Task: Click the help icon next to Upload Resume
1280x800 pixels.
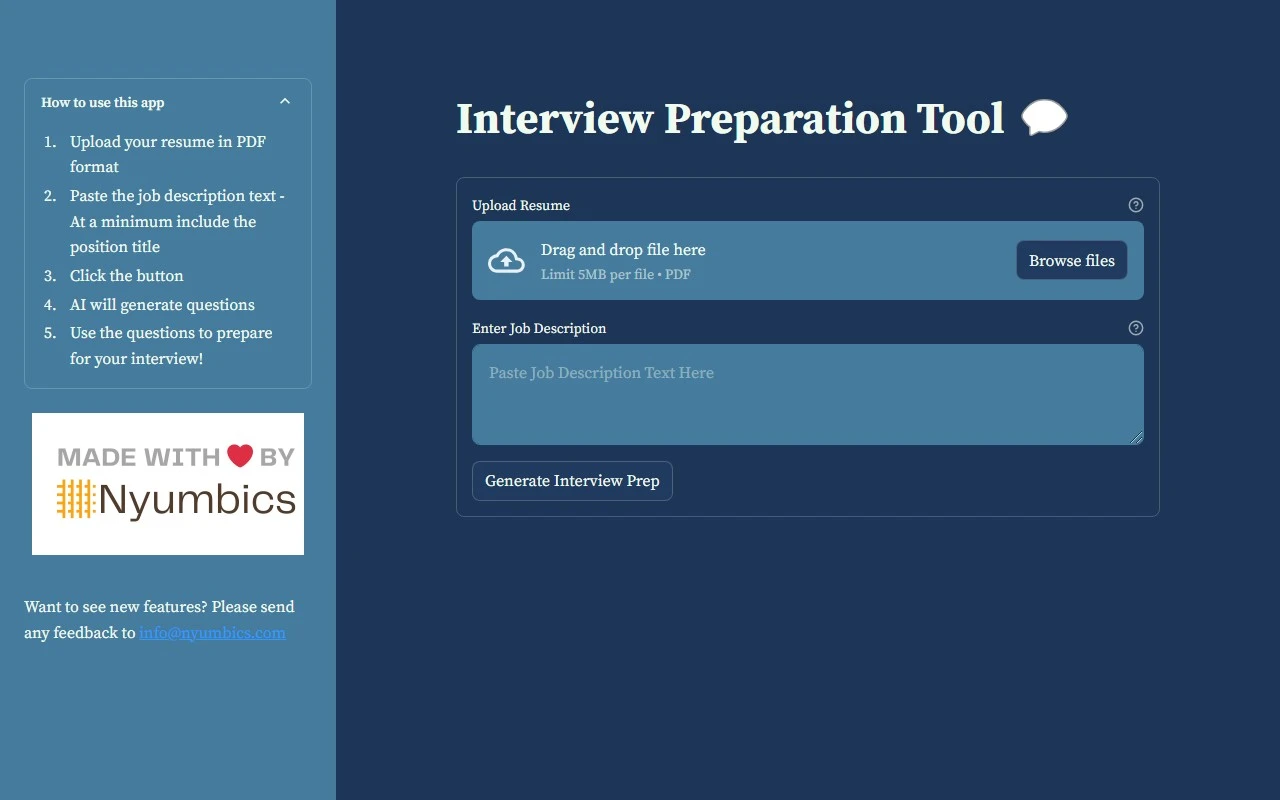Action: point(1136,205)
